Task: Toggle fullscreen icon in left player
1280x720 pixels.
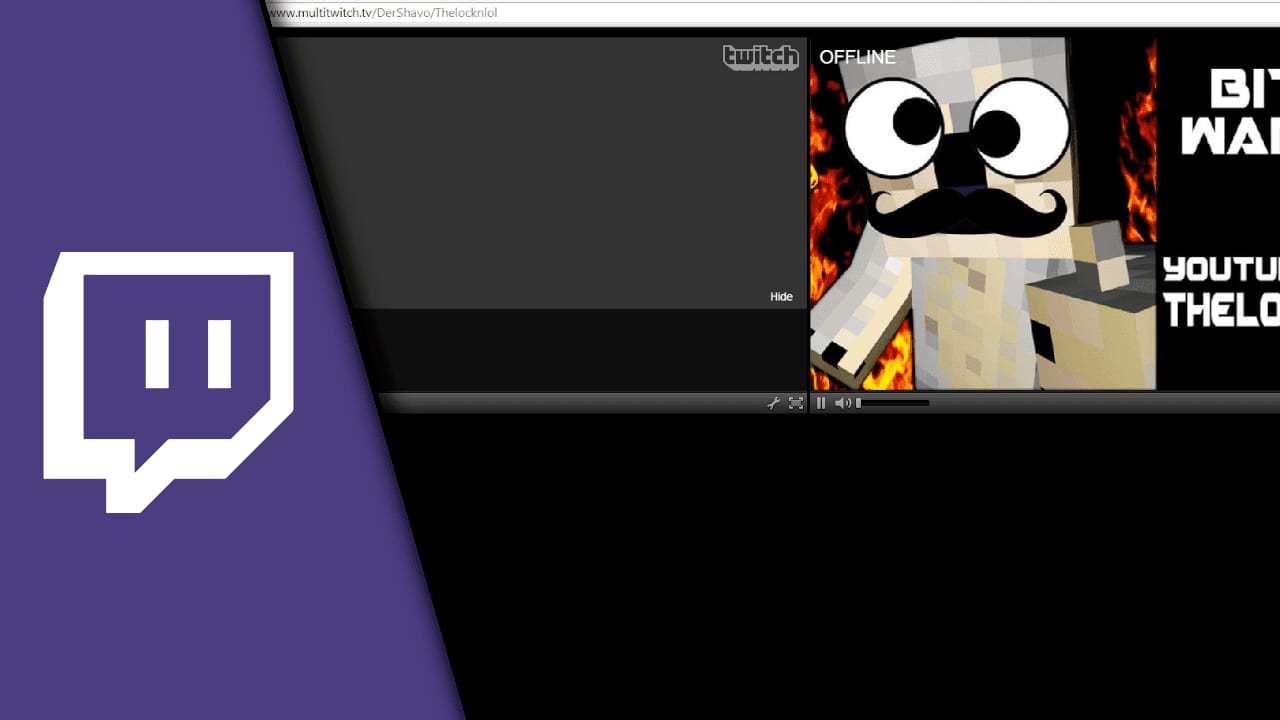Action: click(x=796, y=403)
